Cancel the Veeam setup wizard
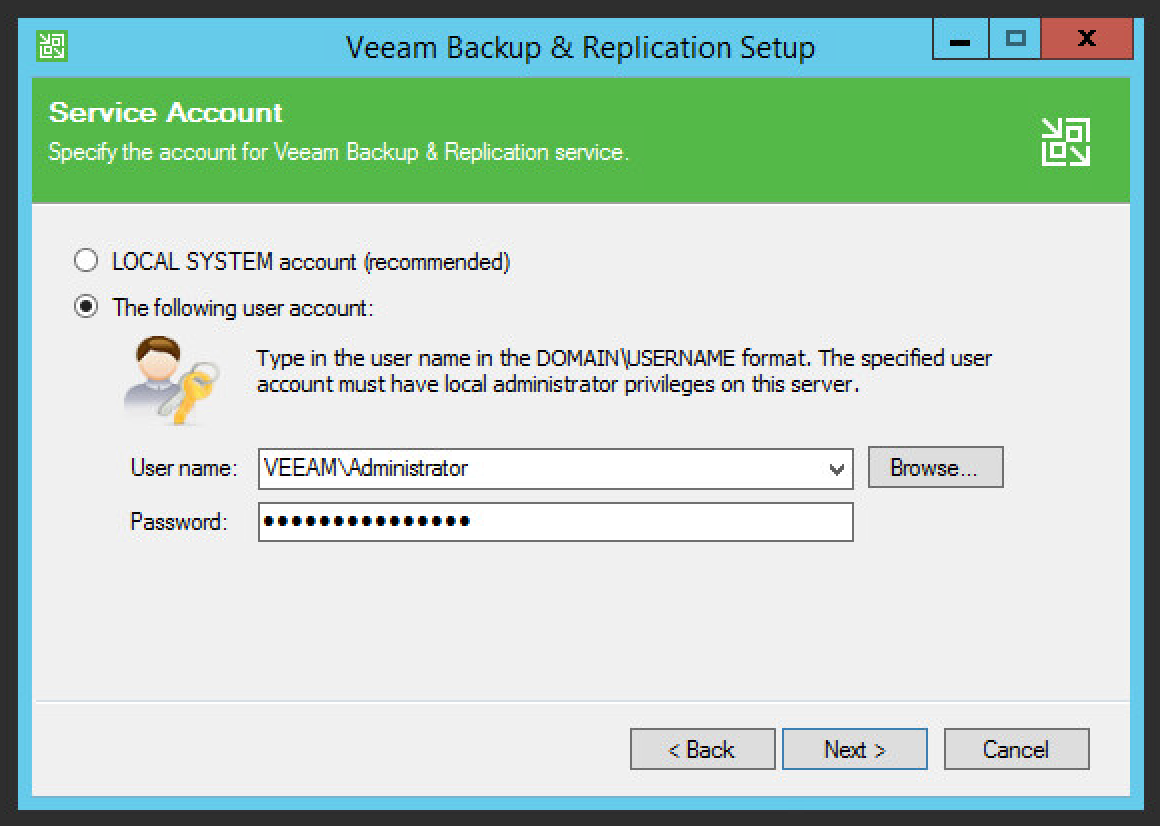This screenshot has width=1160, height=826. [1016, 749]
